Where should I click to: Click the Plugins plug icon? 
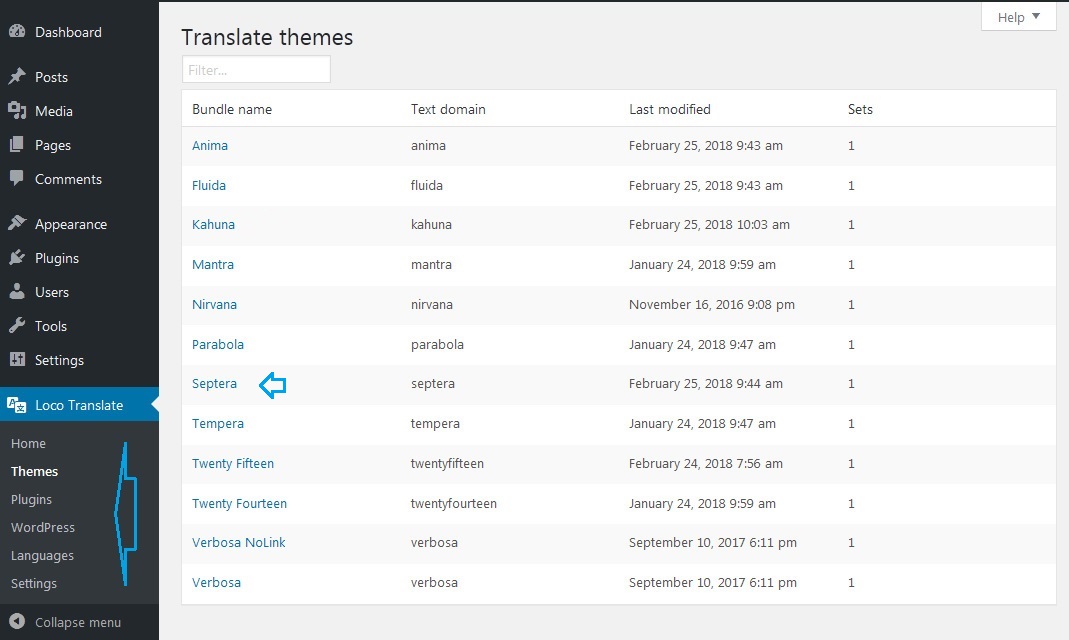point(17,258)
